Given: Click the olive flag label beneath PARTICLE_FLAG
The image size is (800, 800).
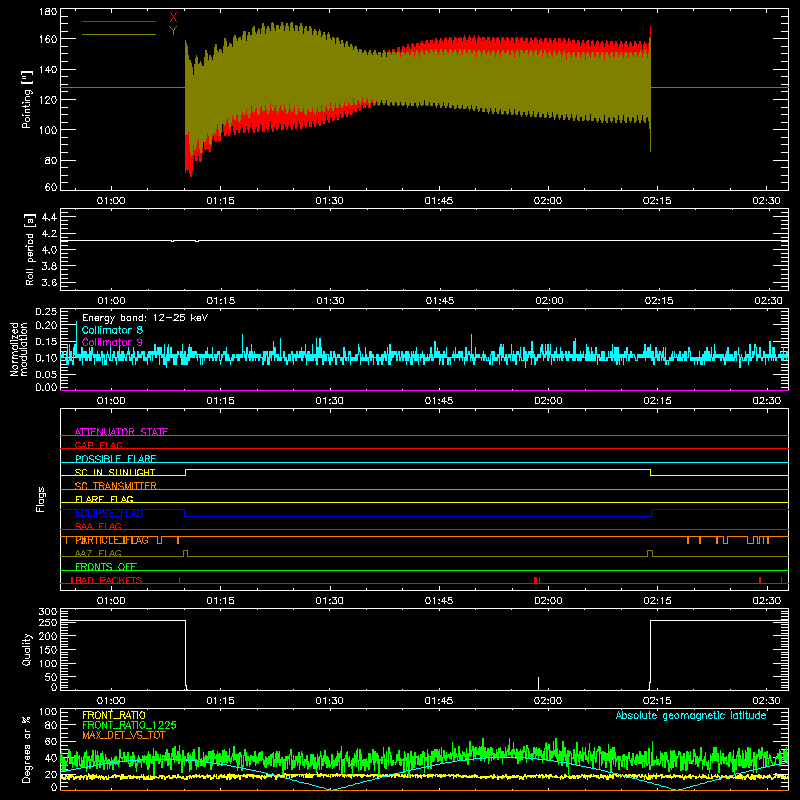Looking at the screenshot, I should click(x=98, y=553).
